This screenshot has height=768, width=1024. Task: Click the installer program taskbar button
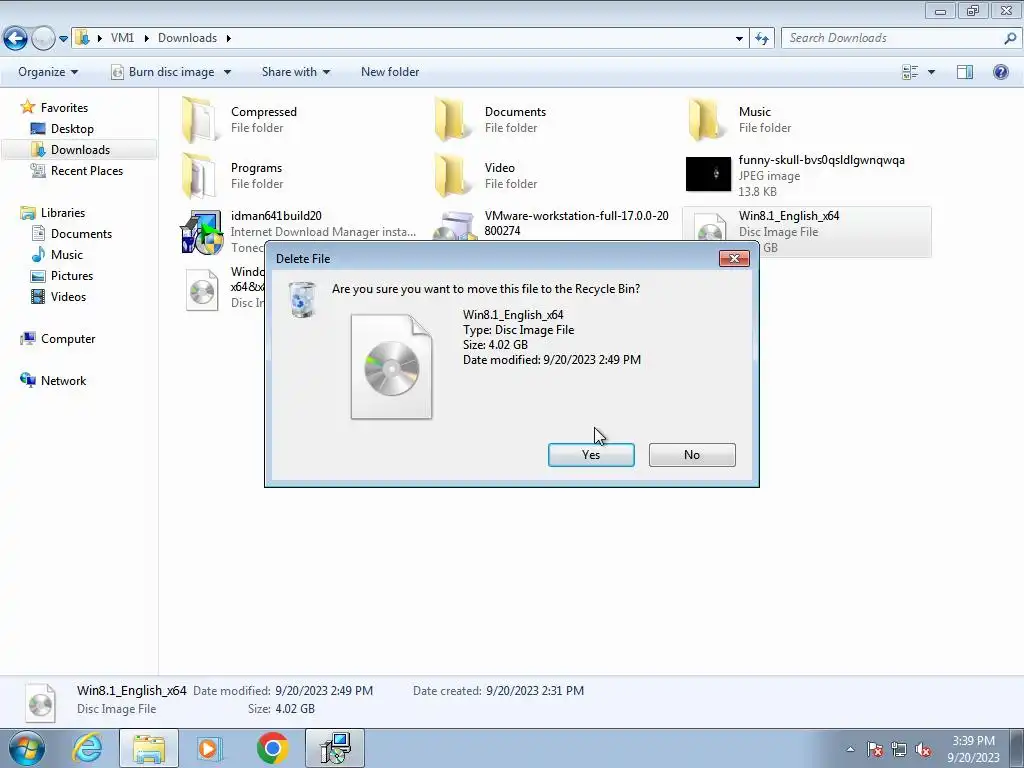[x=335, y=748]
